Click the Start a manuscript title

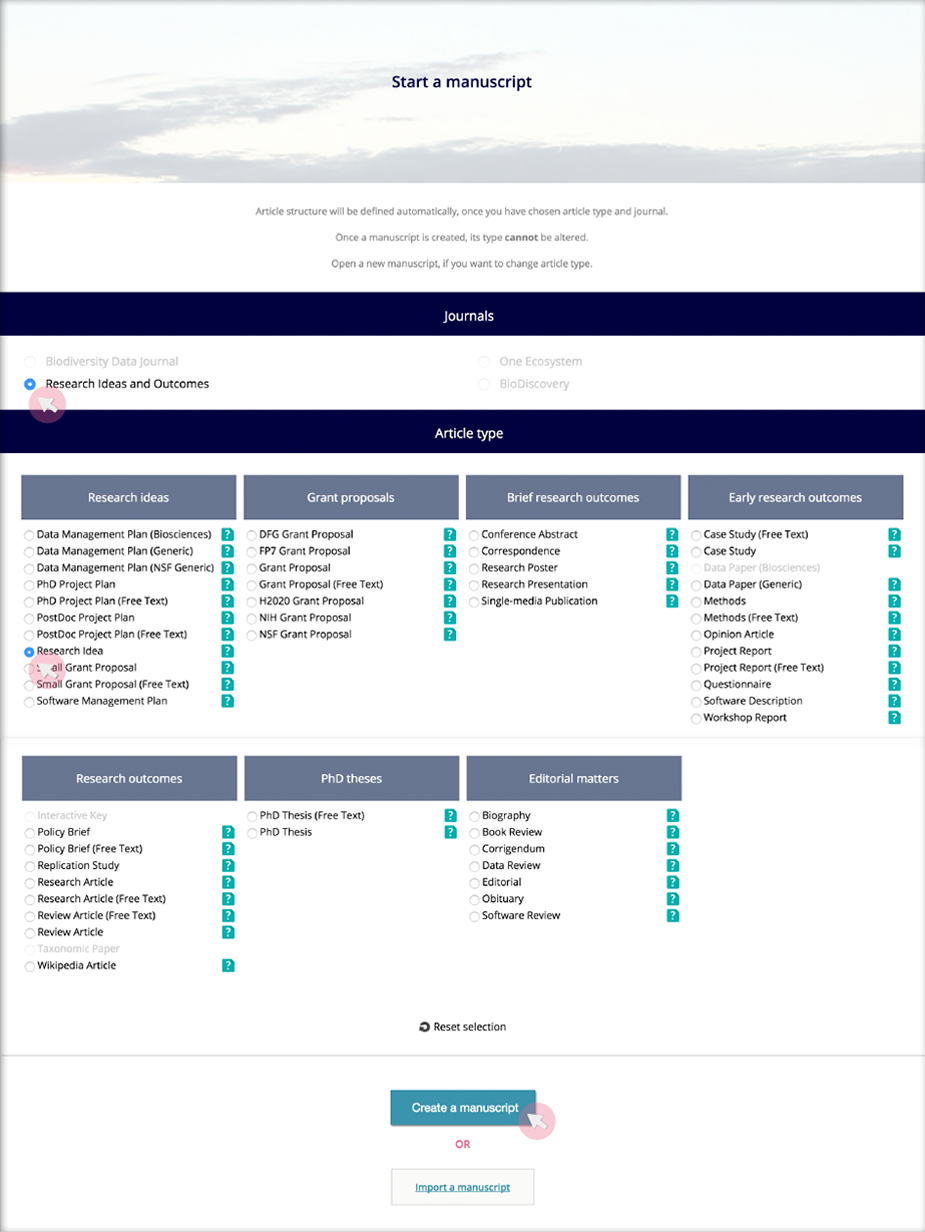pyautogui.click(x=462, y=82)
